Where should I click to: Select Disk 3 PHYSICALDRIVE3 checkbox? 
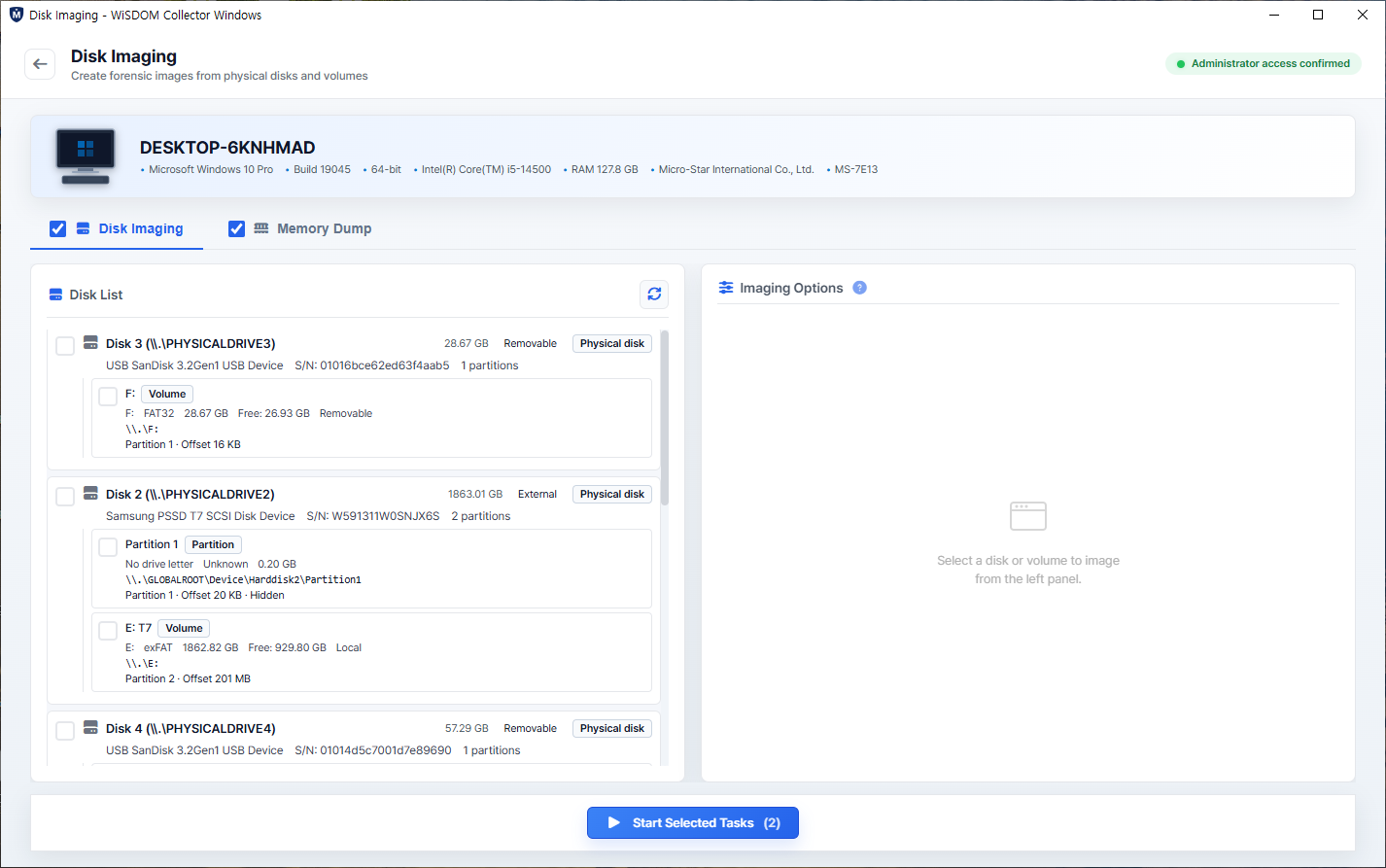65,346
